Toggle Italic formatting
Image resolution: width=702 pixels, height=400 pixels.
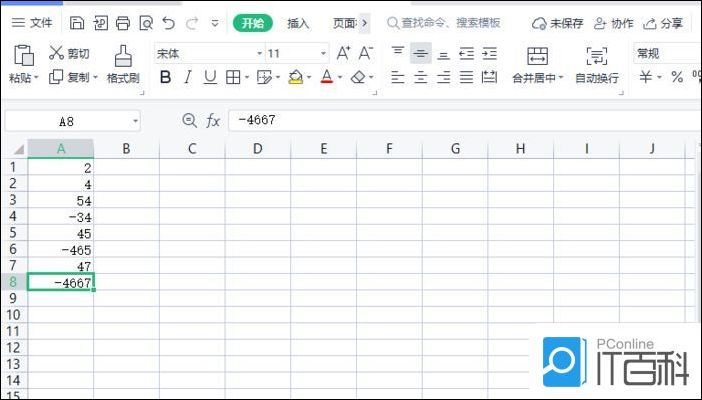tap(188, 77)
